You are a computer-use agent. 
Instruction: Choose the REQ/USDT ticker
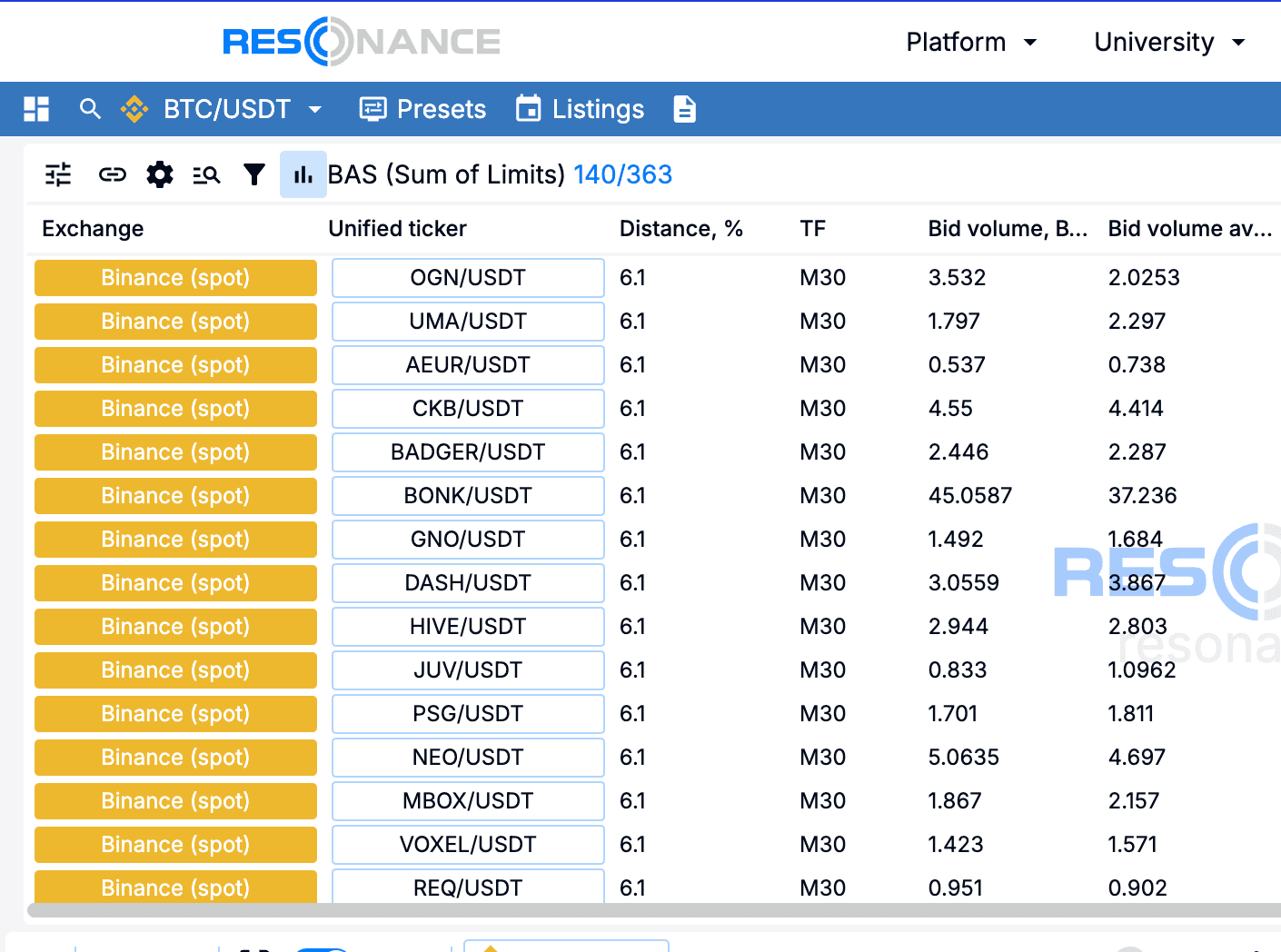point(468,887)
